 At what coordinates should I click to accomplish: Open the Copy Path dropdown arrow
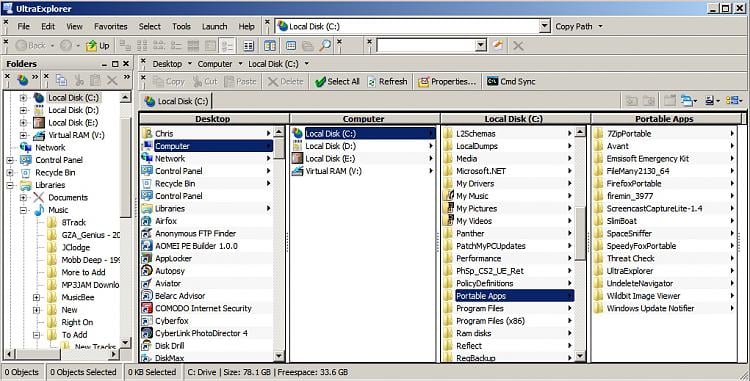pos(601,27)
